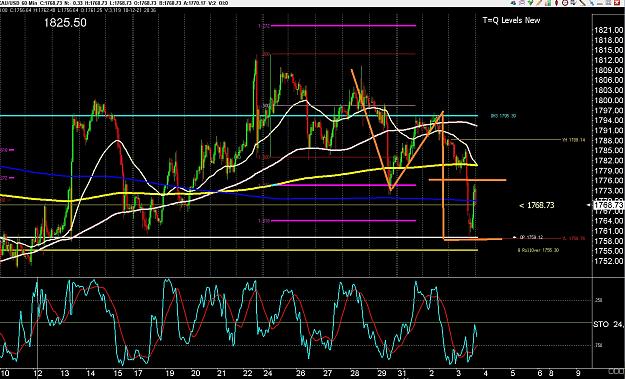Click the chart title text at top left
The height and width of the screenshot is (379, 625).
(114, 3)
